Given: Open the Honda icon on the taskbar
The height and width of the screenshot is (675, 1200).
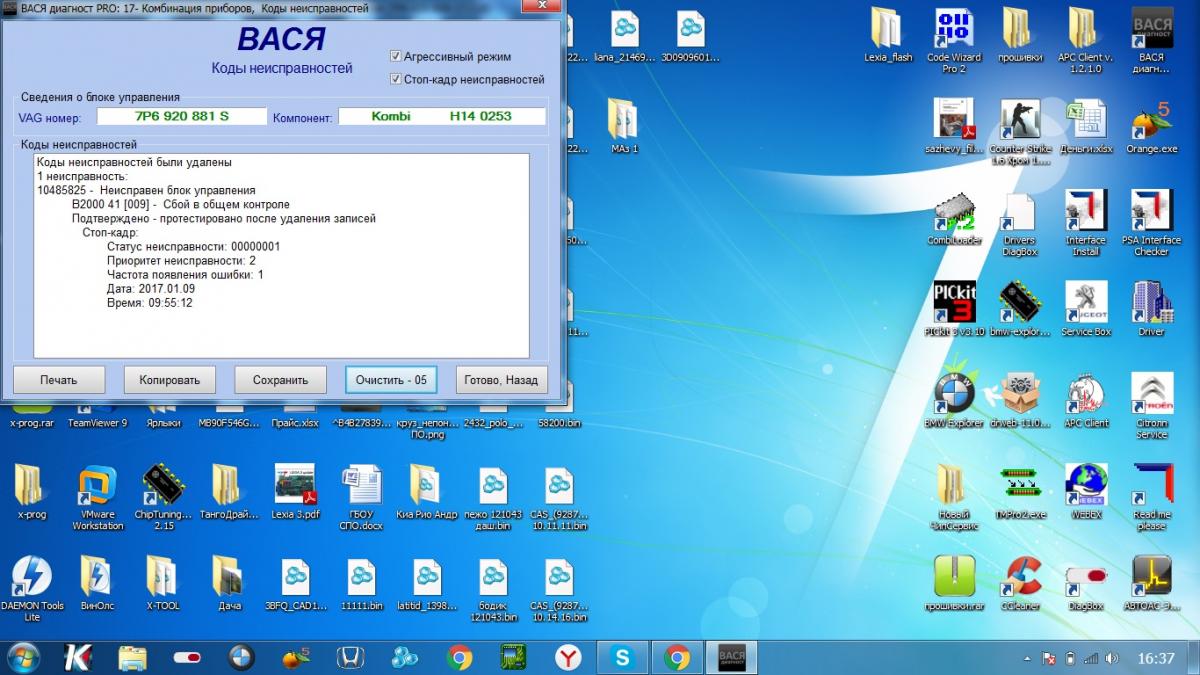Looking at the screenshot, I should [349, 657].
